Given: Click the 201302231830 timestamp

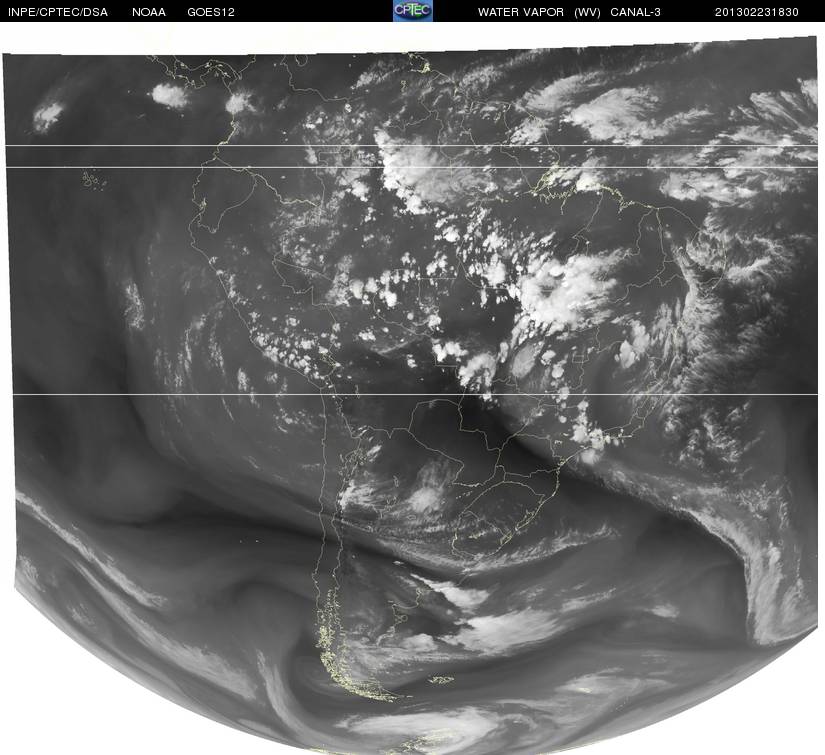Looking at the screenshot, I should click(x=757, y=12).
